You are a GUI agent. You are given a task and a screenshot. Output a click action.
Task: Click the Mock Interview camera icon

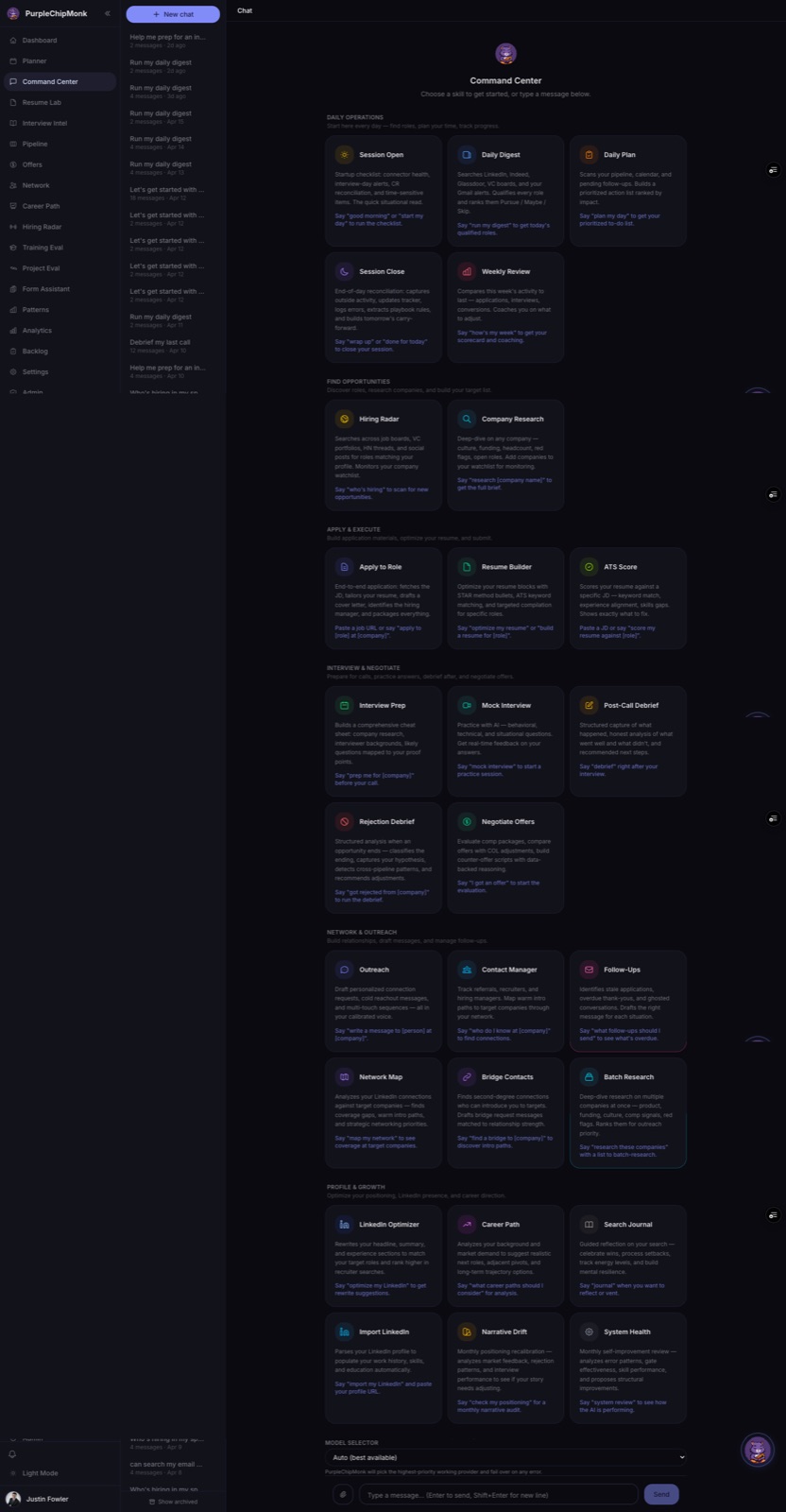click(x=467, y=705)
